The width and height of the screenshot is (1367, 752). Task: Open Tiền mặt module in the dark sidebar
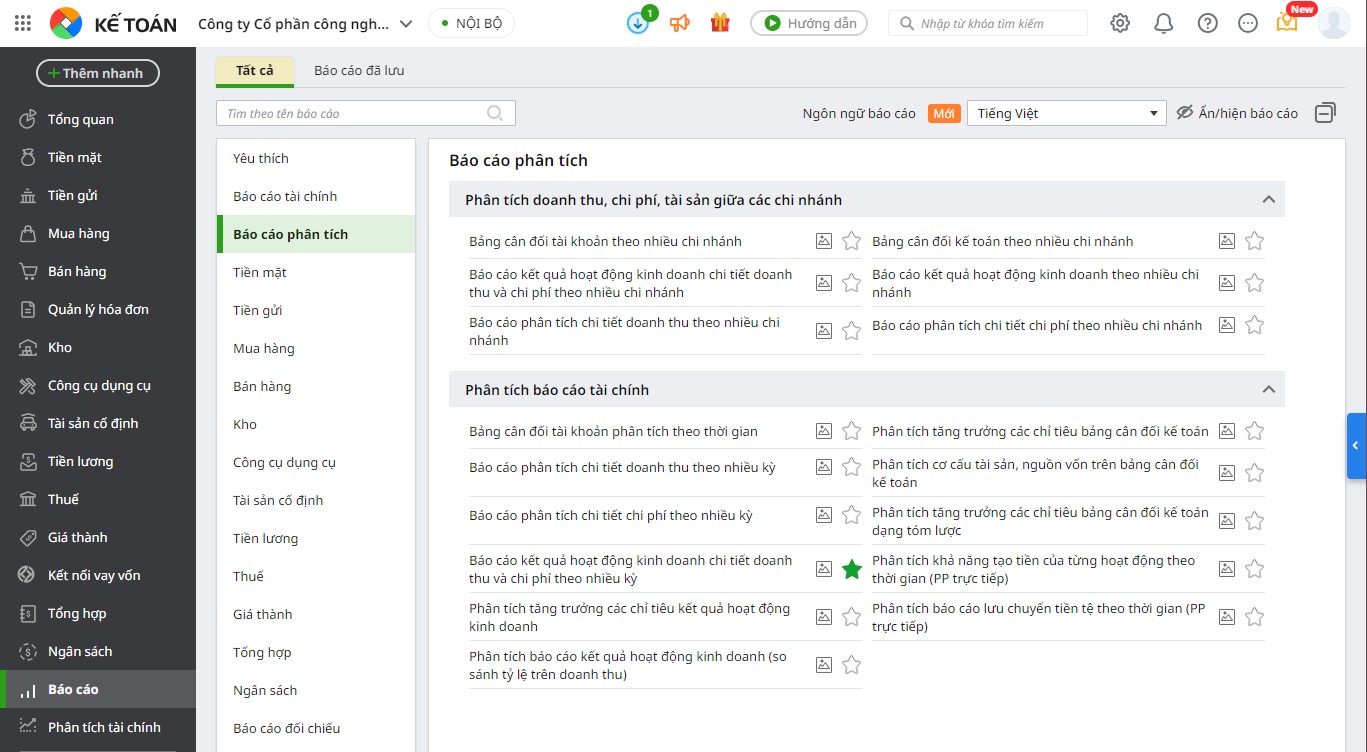pyautogui.click(x=98, y=157)
